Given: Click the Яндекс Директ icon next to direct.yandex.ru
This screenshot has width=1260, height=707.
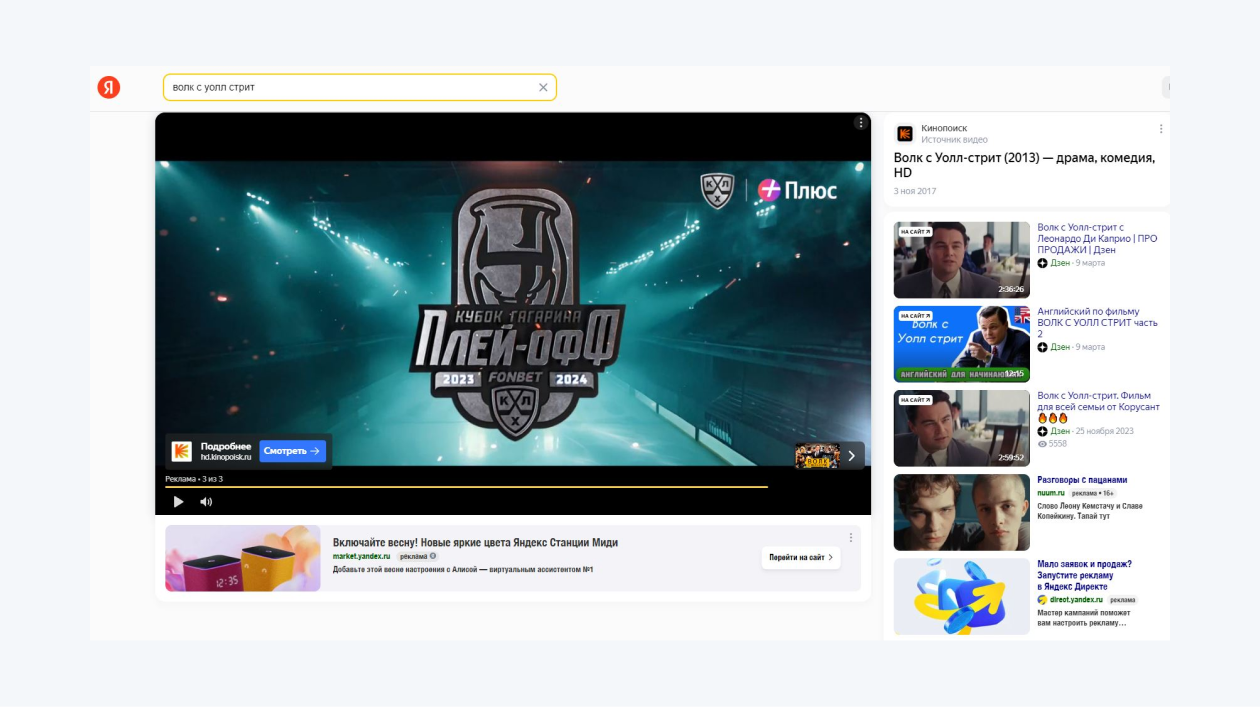Looking at the screenshot, I should point(1043,600).
